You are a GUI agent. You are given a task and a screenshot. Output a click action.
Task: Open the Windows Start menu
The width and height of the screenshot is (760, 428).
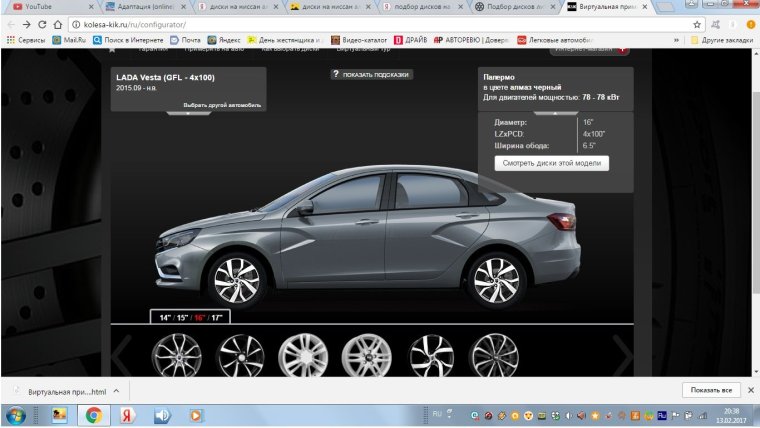click(17, 414)
